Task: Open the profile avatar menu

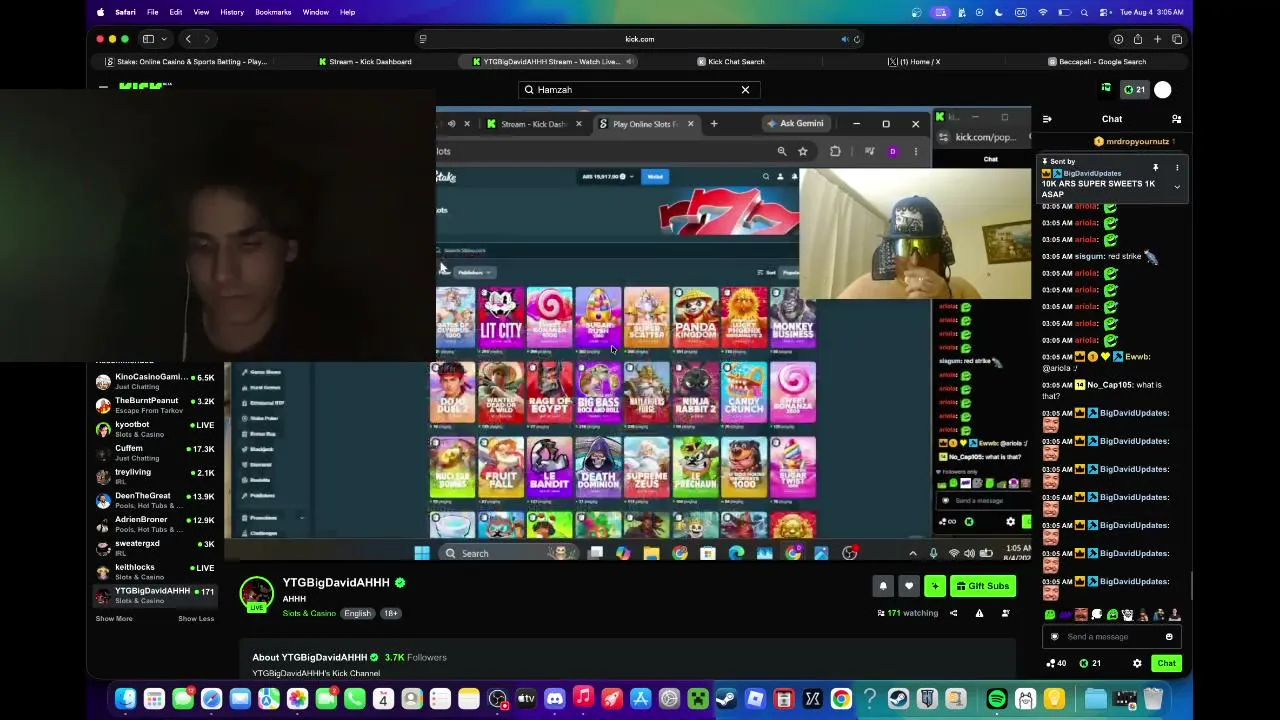Action: pyautogui.click(x=1163, y=90)
